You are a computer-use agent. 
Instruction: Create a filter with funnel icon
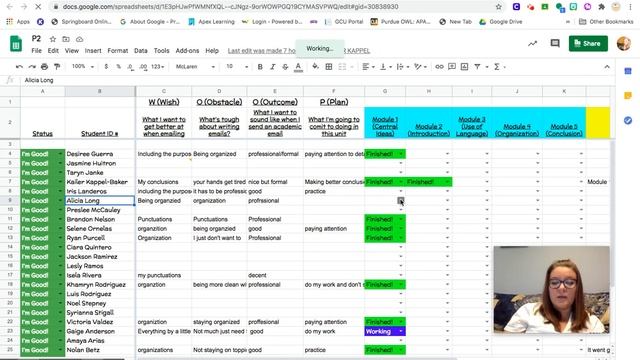[477, 67]
